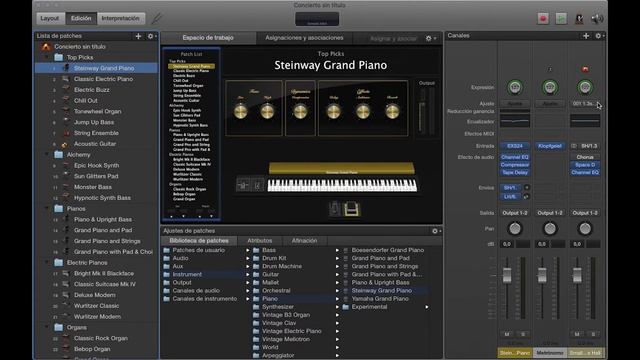Click the Reverb knob in the workspace

tap(392, 111)
